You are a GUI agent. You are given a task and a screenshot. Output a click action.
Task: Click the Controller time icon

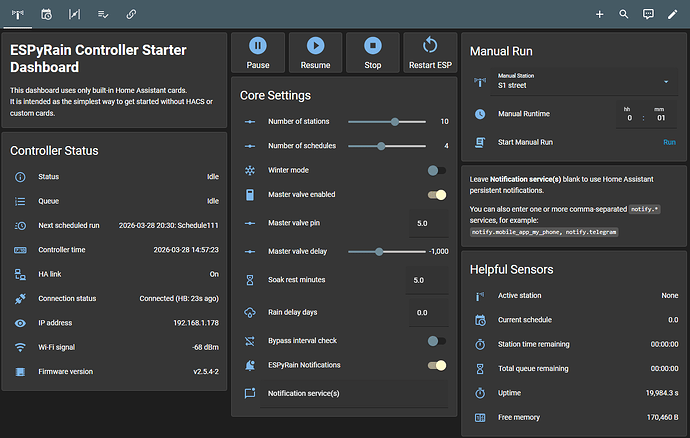pos(20,250)
